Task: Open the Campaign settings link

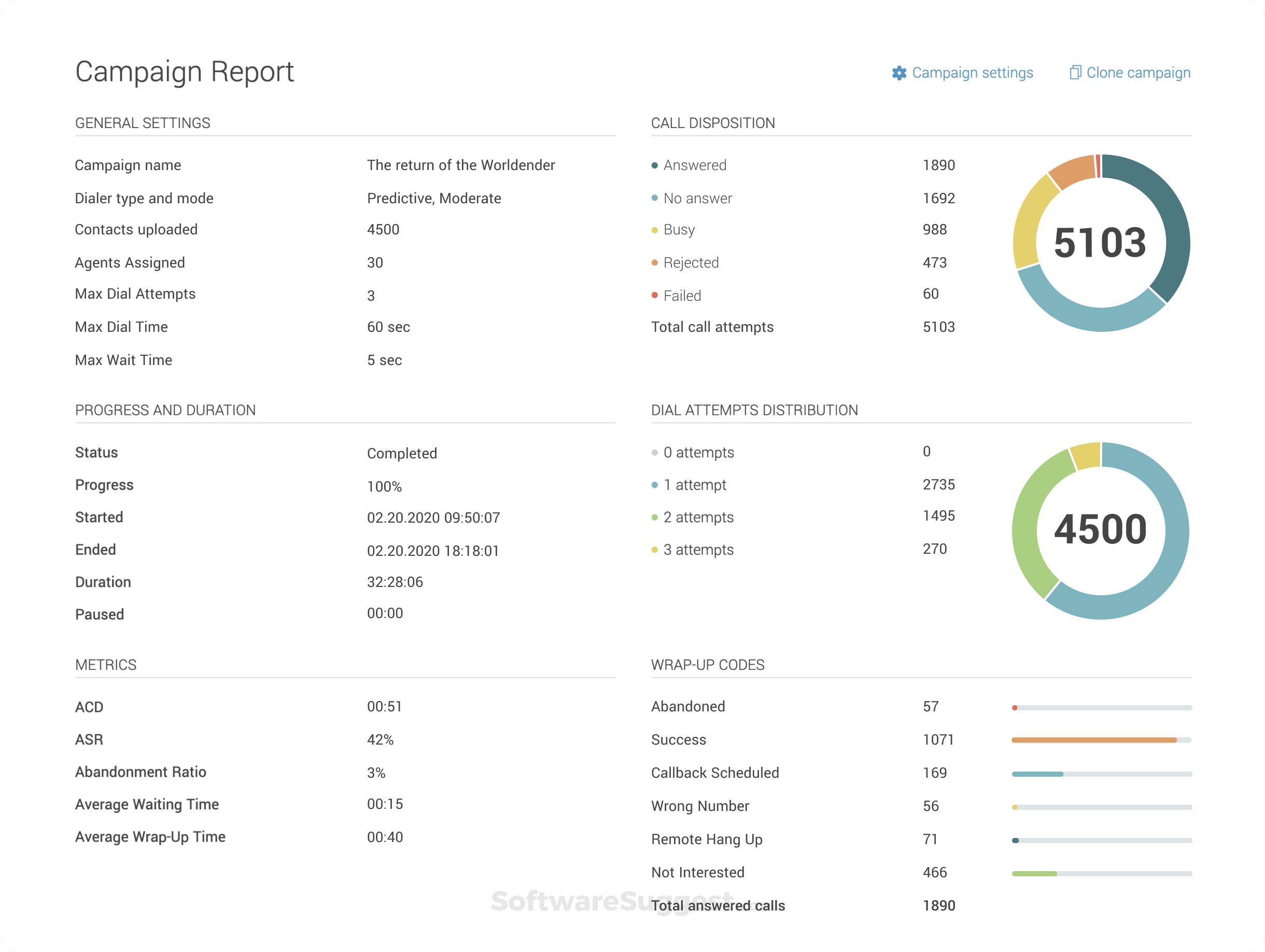Action: coord(972,73)
